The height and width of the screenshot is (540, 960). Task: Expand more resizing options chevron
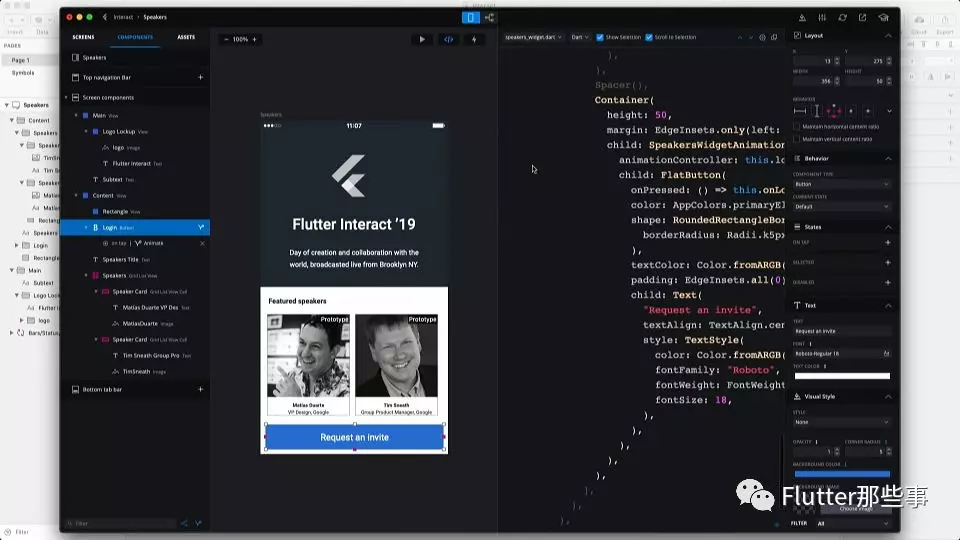(889, 111)
